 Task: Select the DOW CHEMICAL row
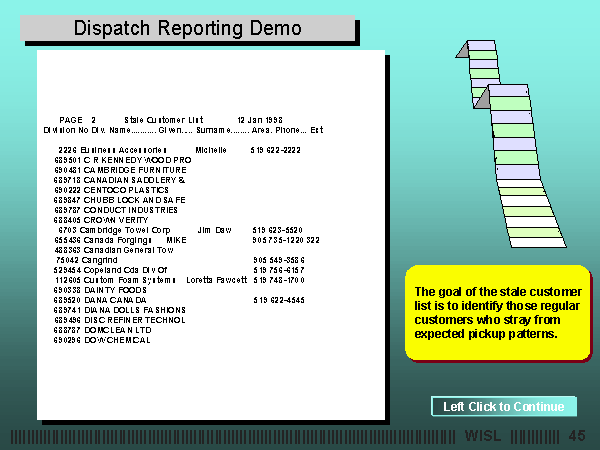pyautogui.click(x=102, y=340)
